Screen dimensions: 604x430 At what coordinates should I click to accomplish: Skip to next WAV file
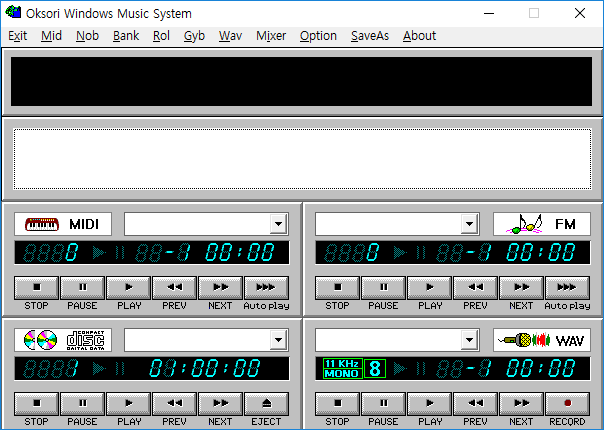[522, 403]
